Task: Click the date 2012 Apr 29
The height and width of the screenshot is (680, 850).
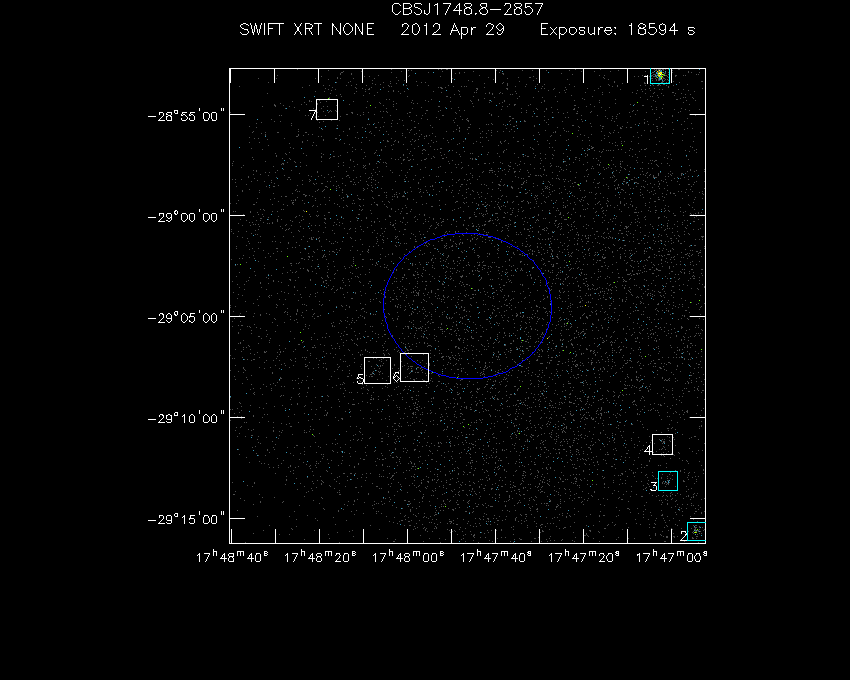Action: coord(453,29)
